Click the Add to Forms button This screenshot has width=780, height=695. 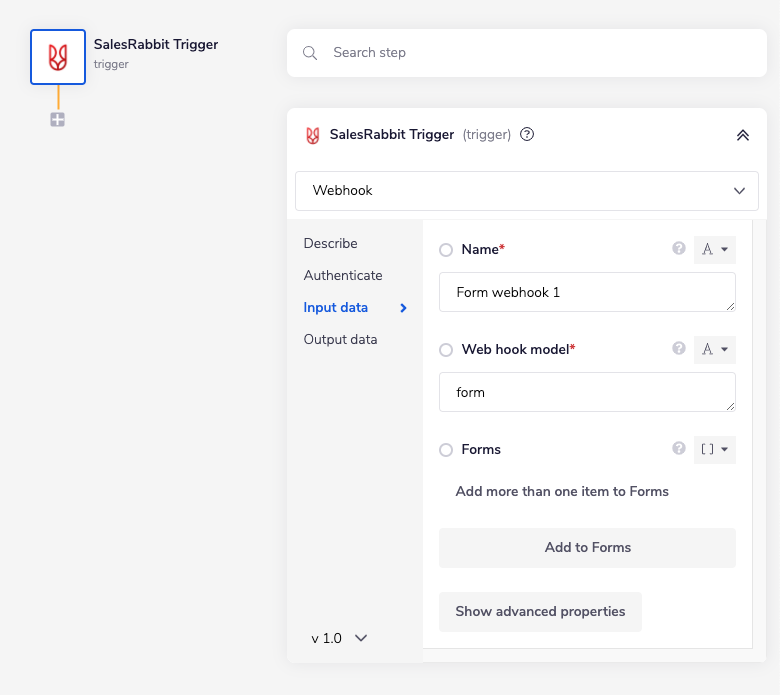tap(587, 547)
